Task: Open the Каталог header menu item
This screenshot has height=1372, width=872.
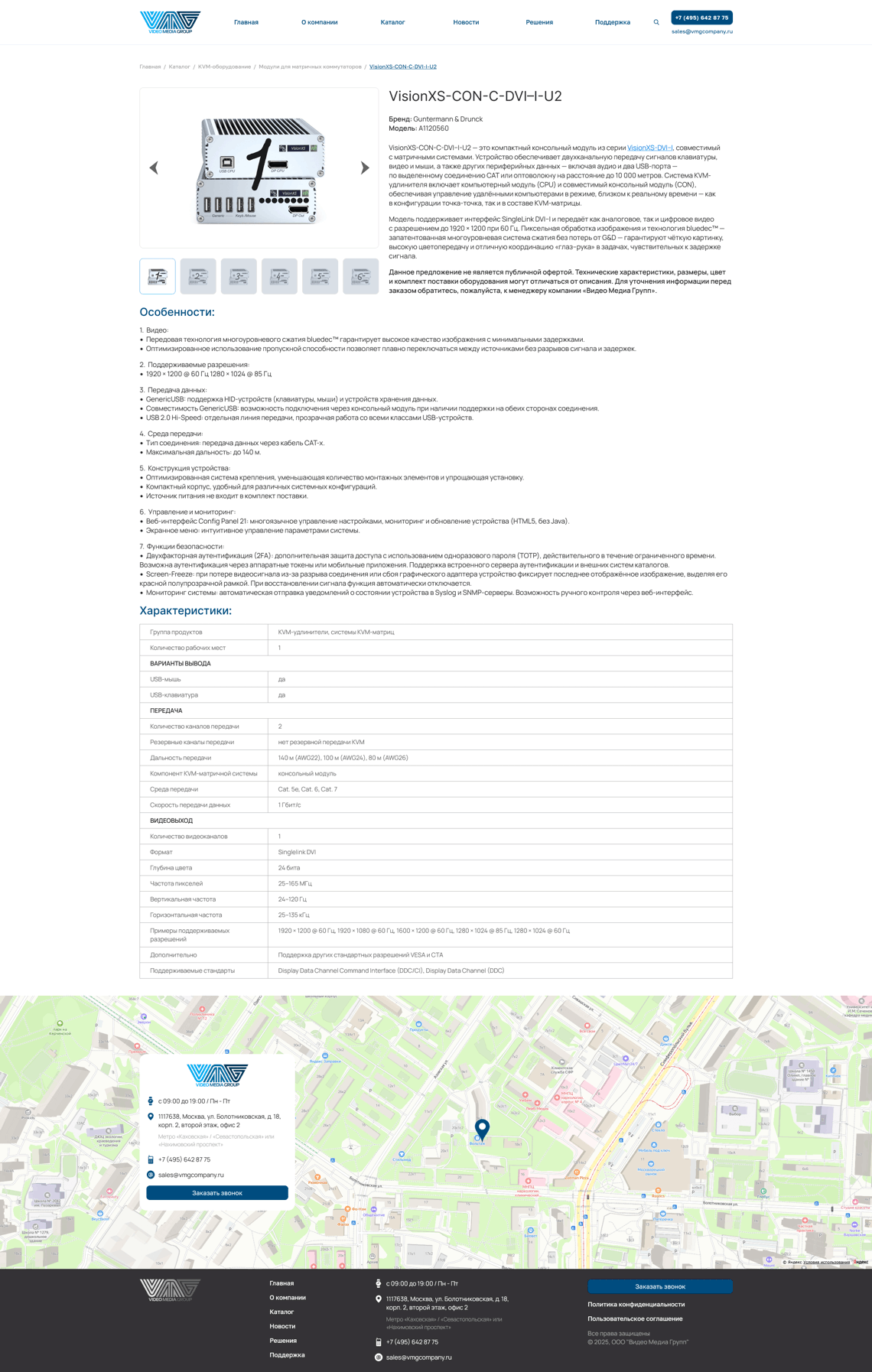Action: 392,22
